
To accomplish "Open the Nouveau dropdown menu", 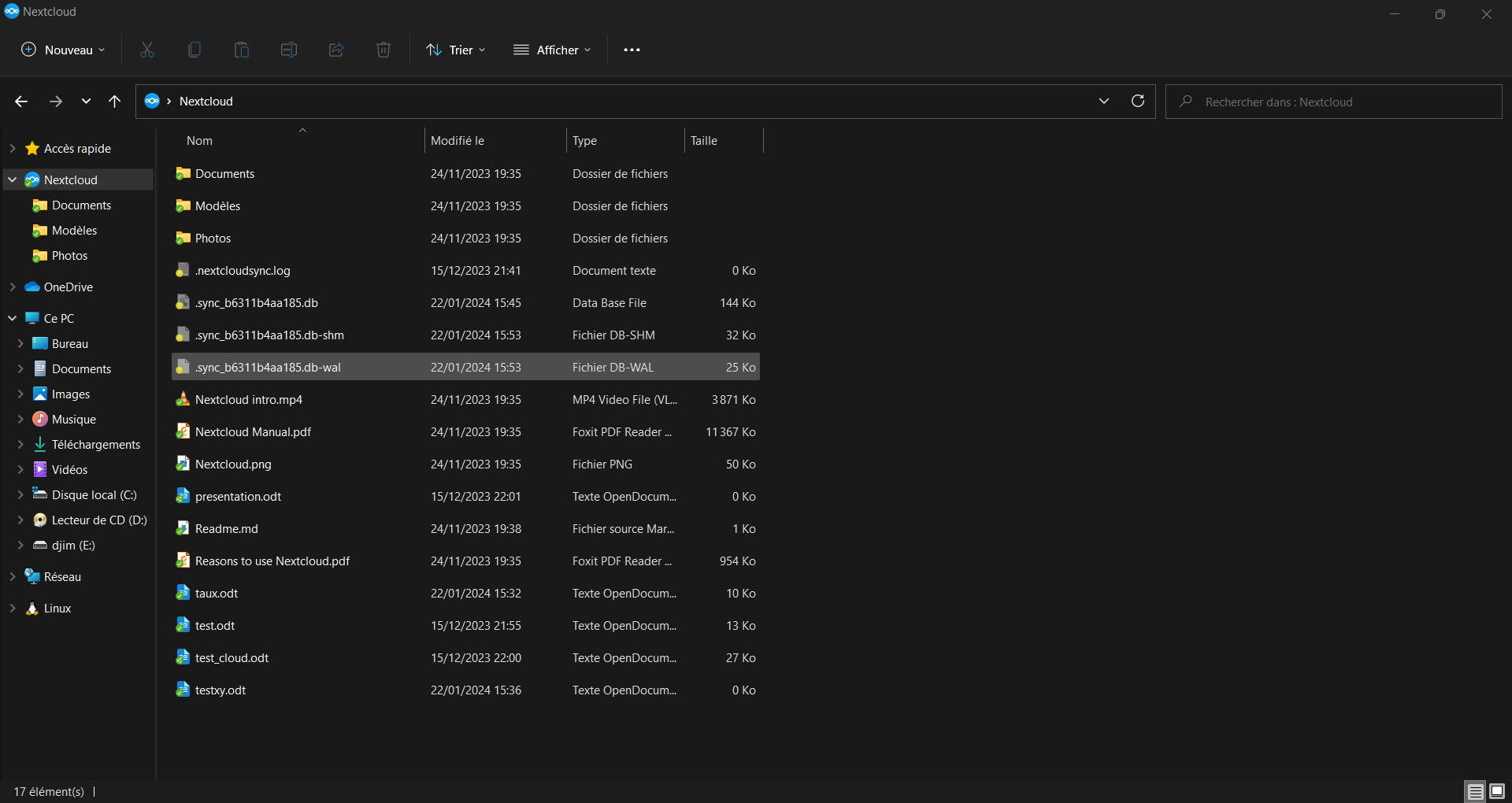I will click(x=62, y=50).
